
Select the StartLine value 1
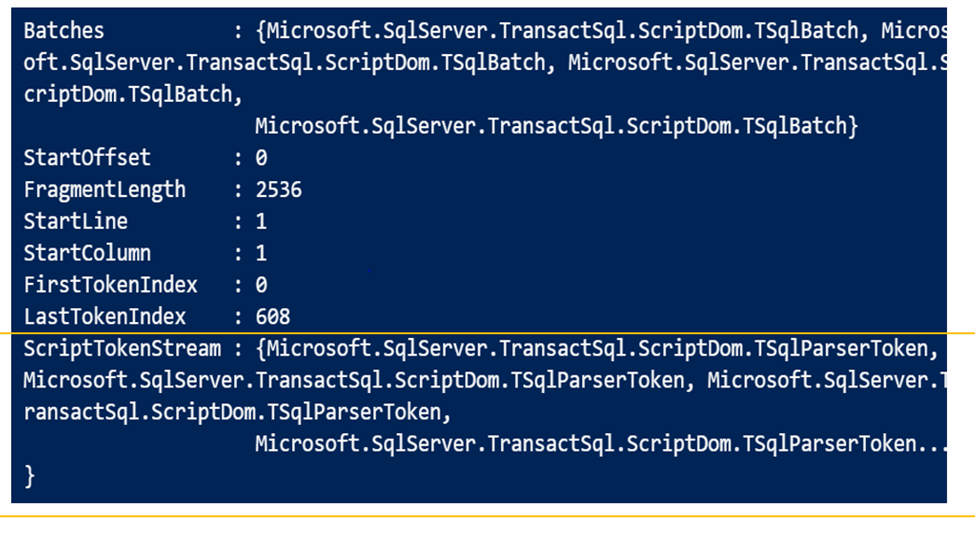(x=261, y=222)
